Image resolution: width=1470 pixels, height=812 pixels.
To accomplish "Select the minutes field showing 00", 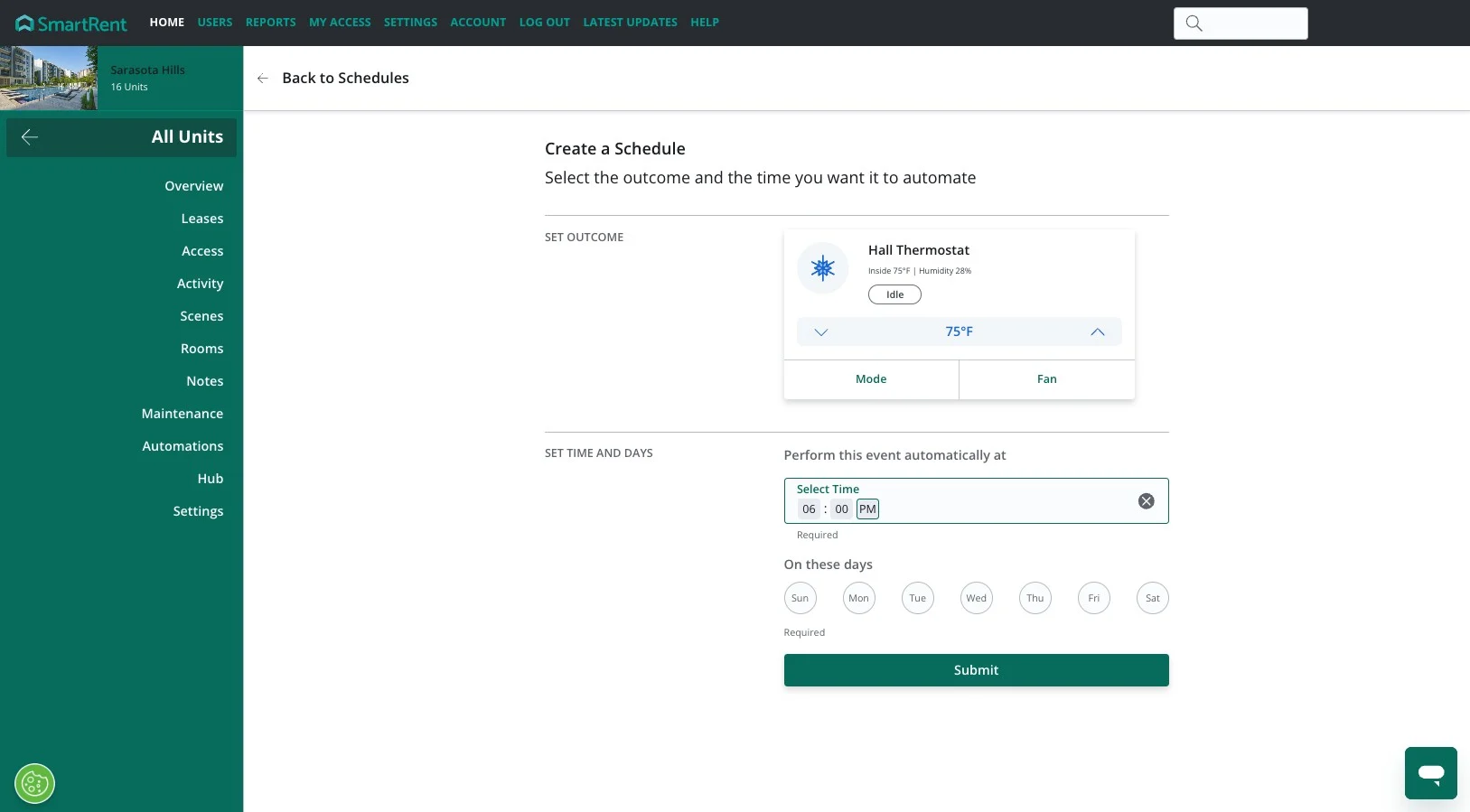I will click(x=841, y=509).
